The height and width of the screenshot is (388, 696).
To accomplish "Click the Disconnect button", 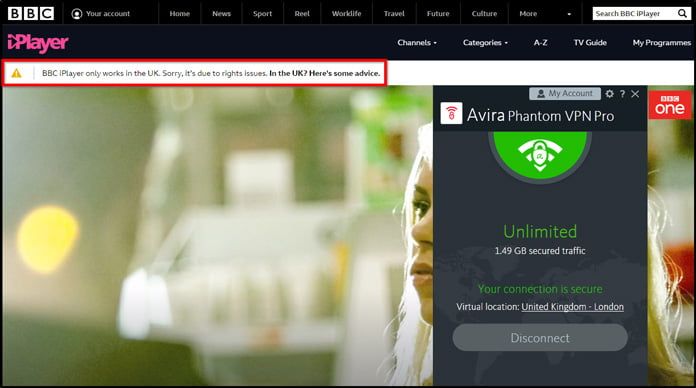I will tap(540, 338).
